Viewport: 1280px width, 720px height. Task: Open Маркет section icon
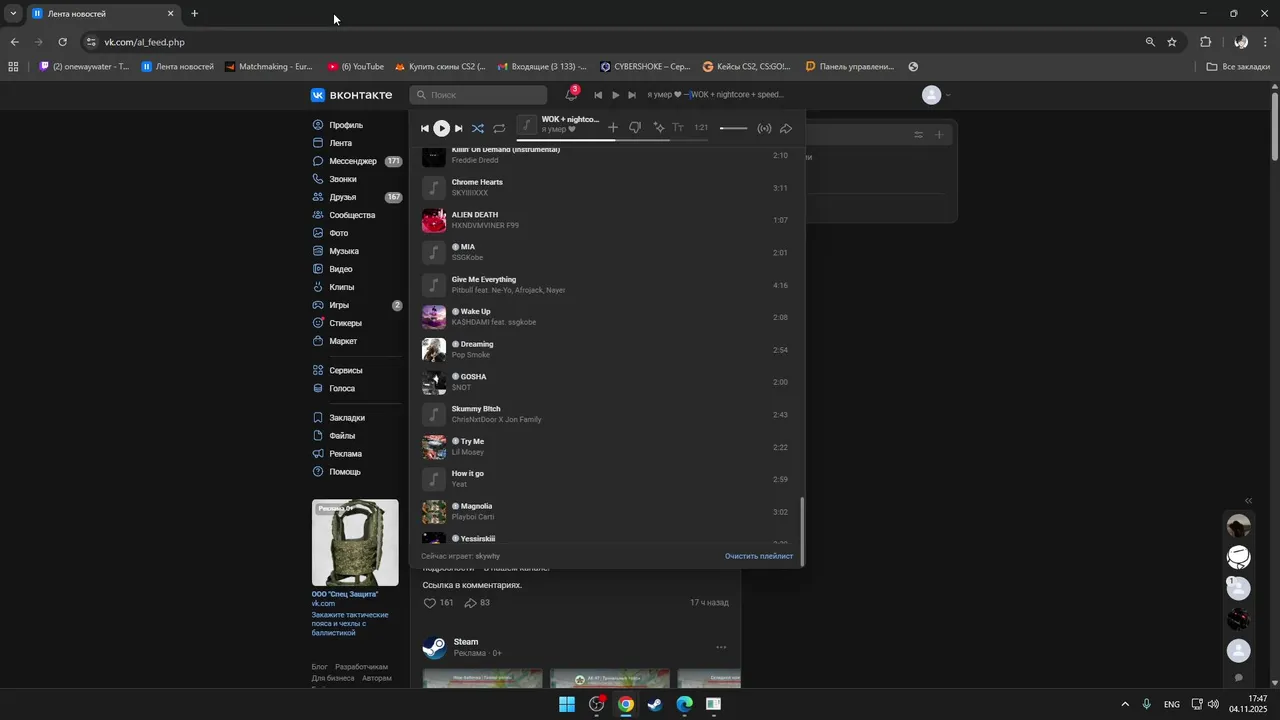(318, 341)
